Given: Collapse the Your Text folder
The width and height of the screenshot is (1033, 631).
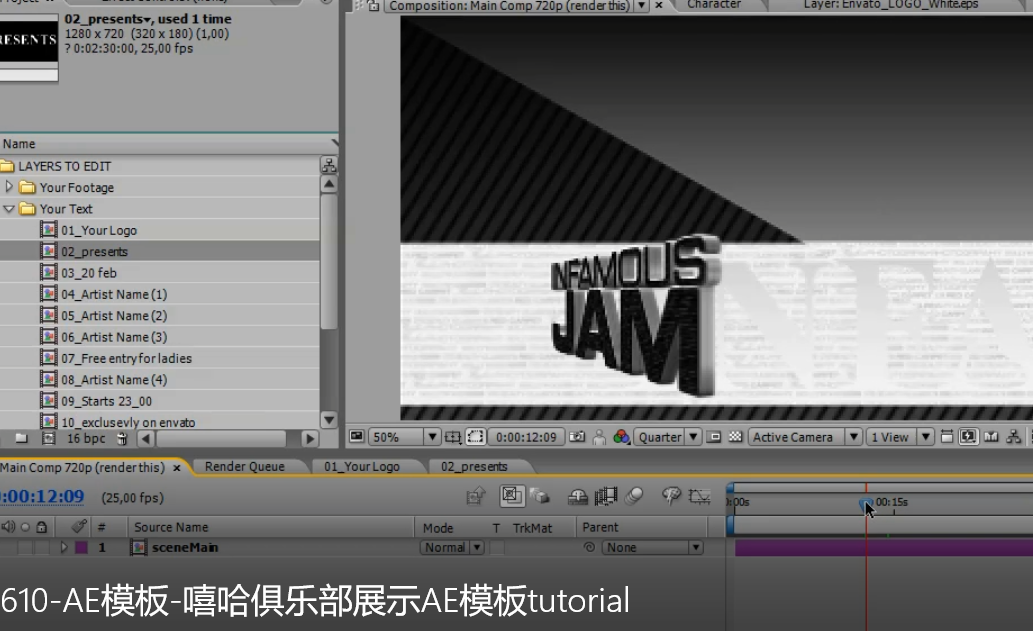Looking at the screenshot, I should tap(9, 209).
